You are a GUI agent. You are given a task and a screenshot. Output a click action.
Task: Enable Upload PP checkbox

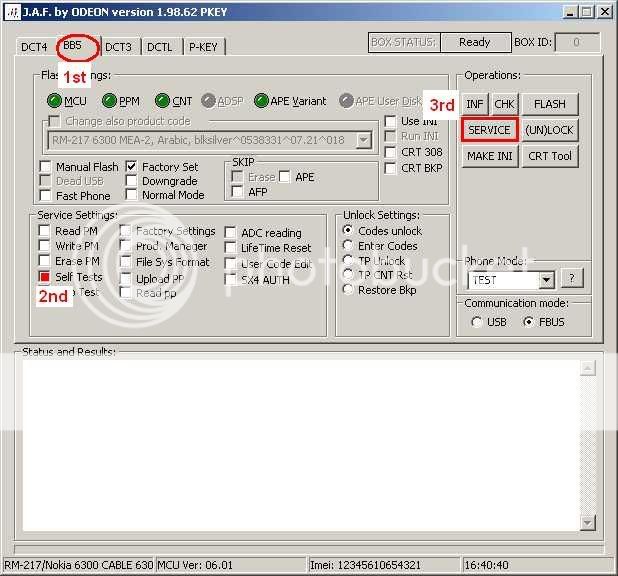click(125, 279)
